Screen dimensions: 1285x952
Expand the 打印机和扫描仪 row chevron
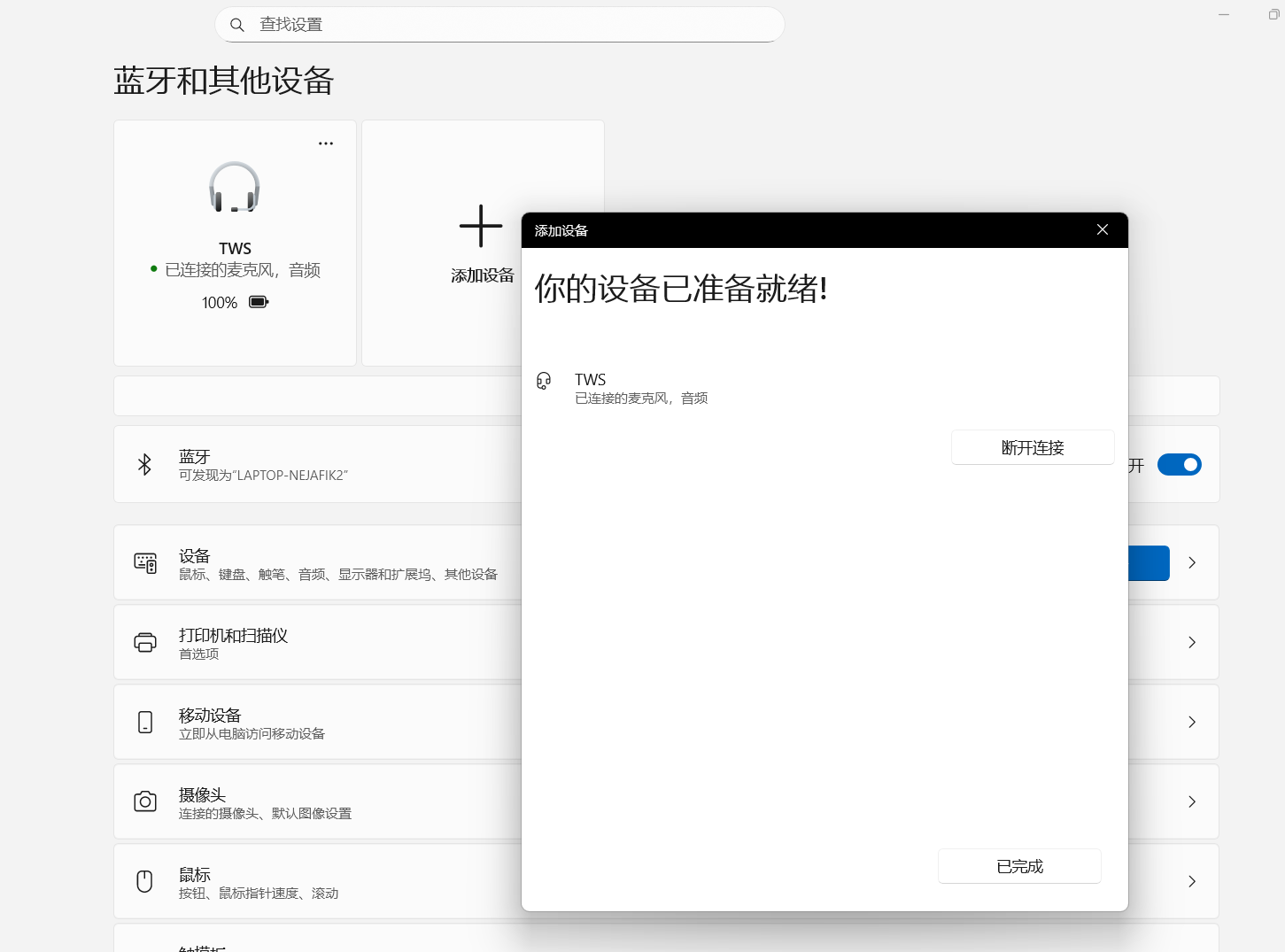pyautogui.click(x=1192, y=642)
